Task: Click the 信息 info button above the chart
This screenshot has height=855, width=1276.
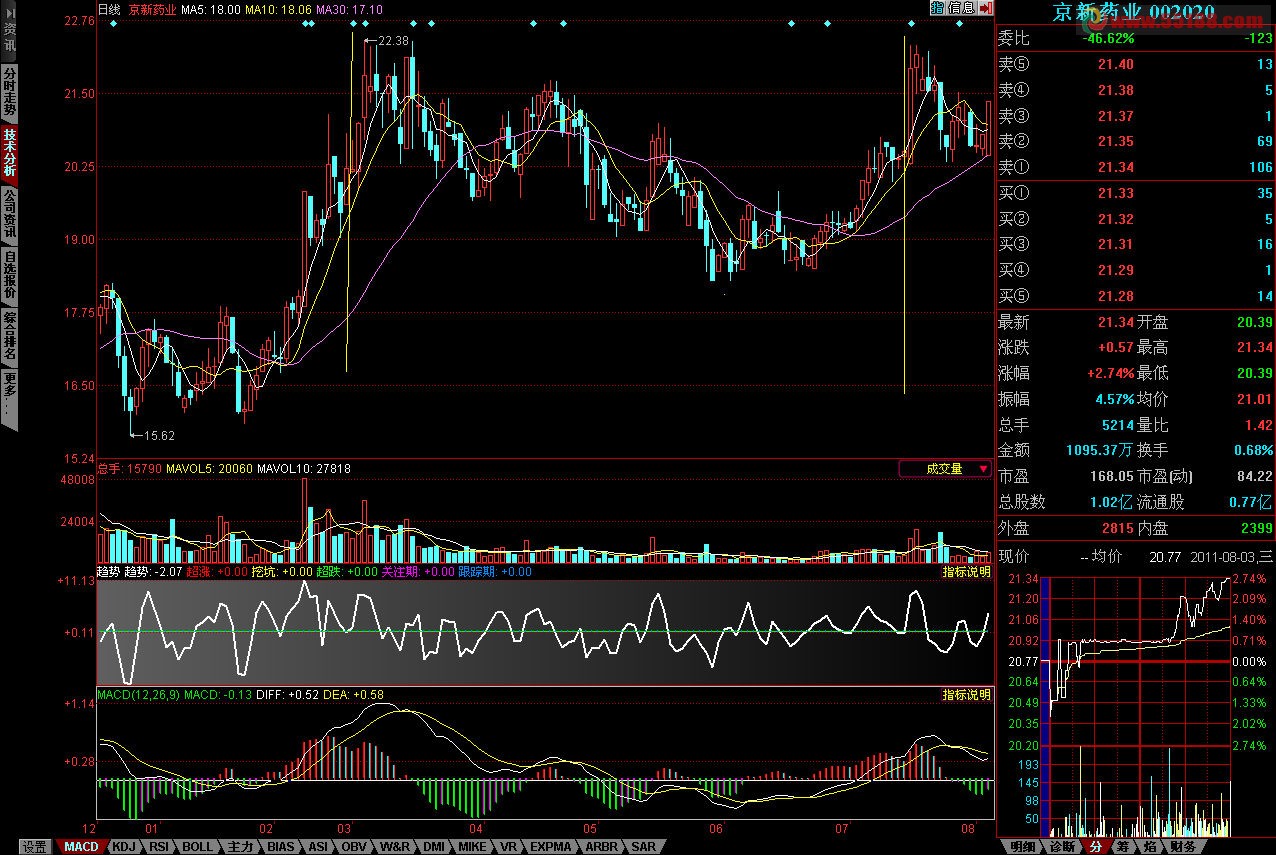Action: point(961,8)
